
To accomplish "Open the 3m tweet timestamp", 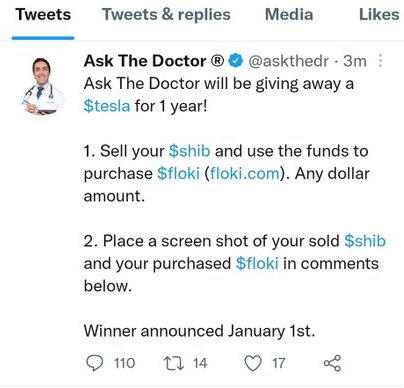I will 355,61.
